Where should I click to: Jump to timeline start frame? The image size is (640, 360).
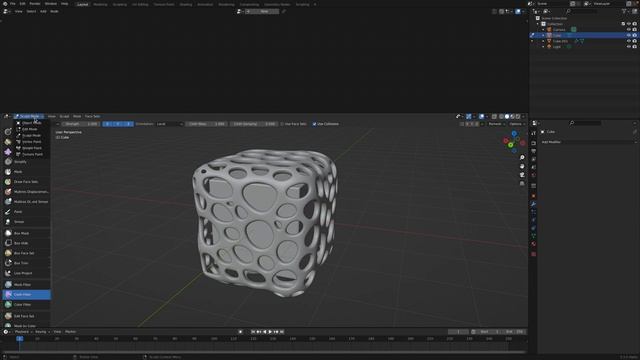pyautogui.click(x=253, y=332)
